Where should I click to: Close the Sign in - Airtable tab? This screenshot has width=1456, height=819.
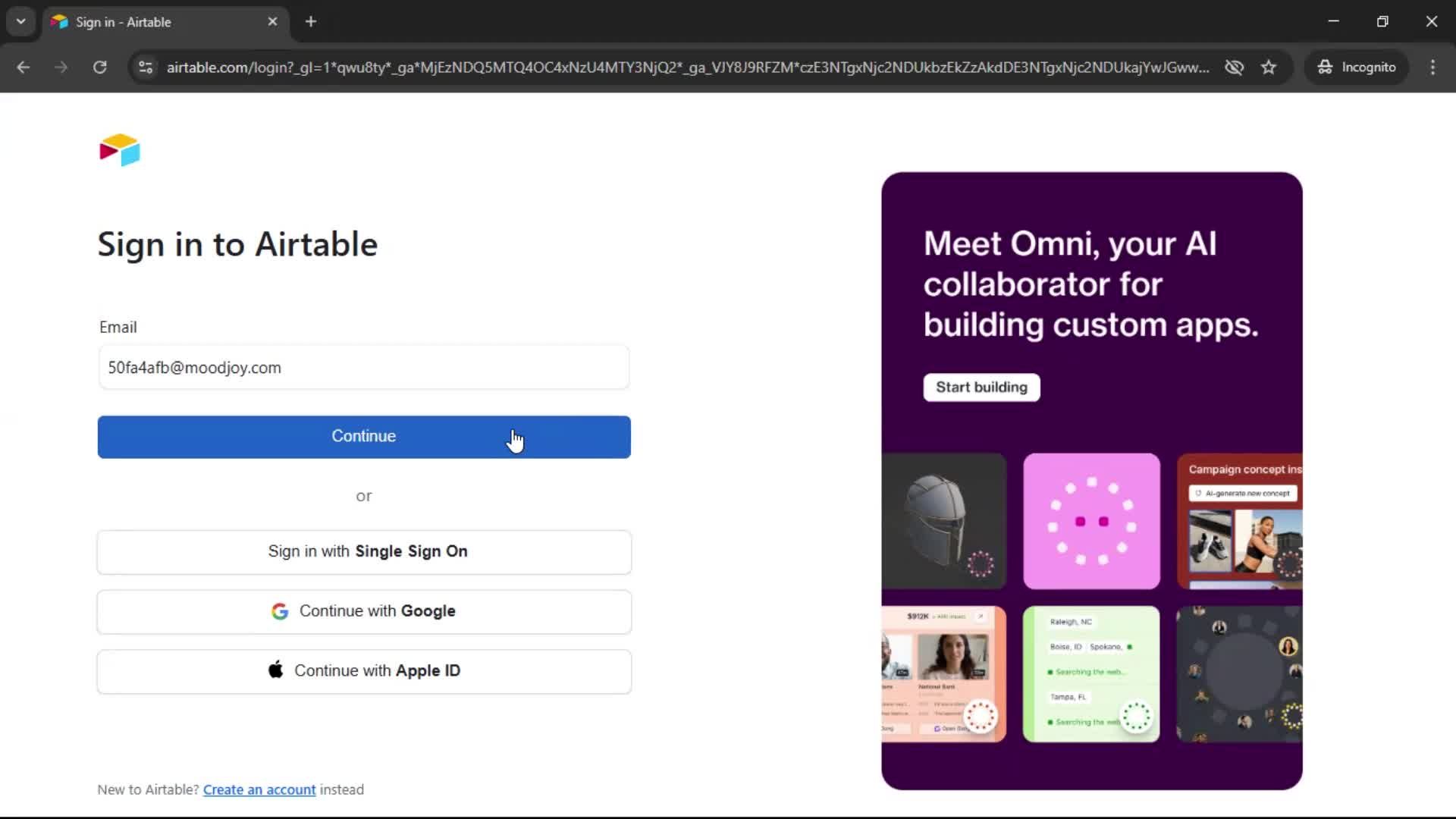[272, 22]
